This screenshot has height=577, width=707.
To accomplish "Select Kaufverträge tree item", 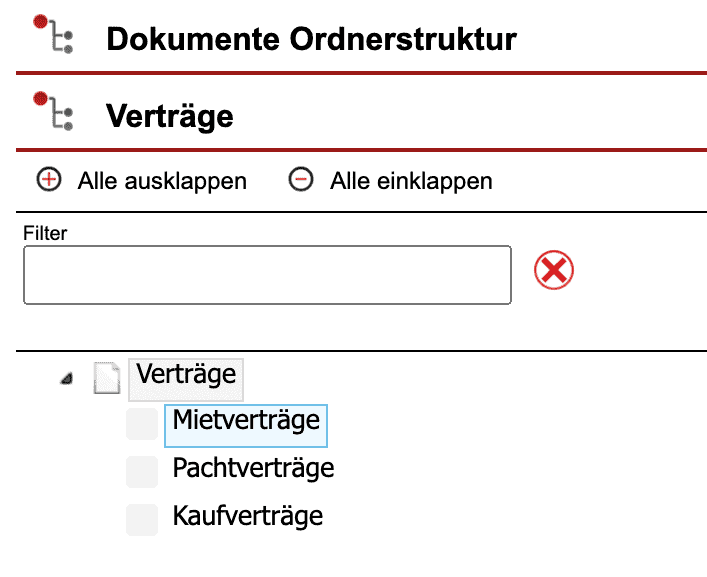I will 247,517.
